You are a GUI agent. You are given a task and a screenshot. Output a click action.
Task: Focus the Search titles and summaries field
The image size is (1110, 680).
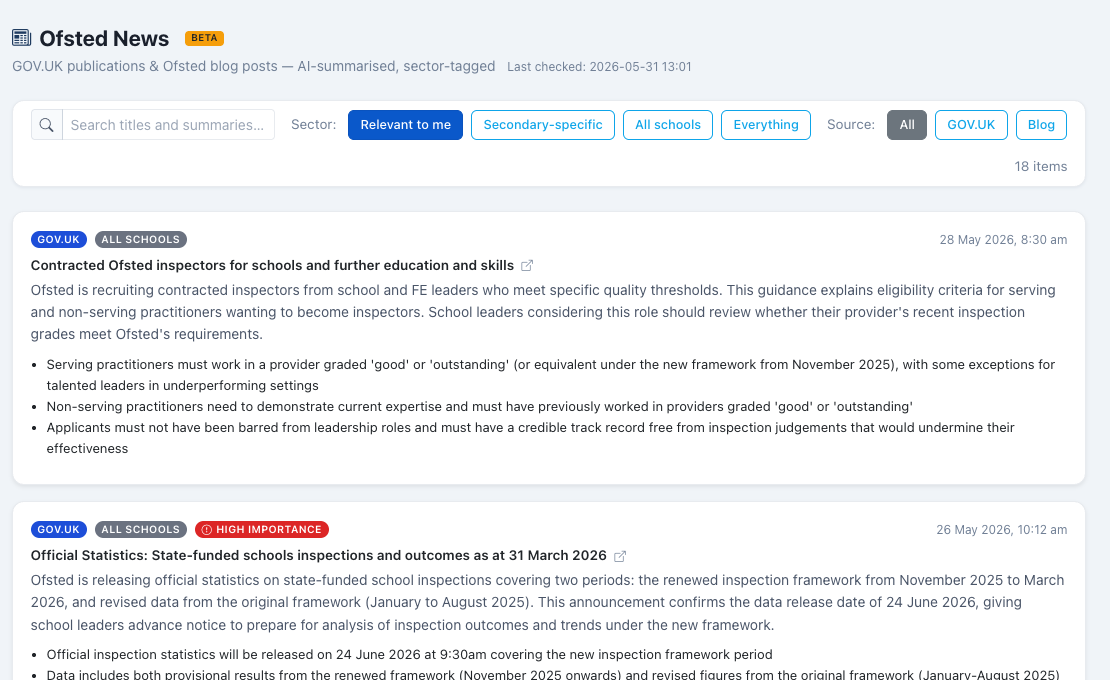pos(168,125)
